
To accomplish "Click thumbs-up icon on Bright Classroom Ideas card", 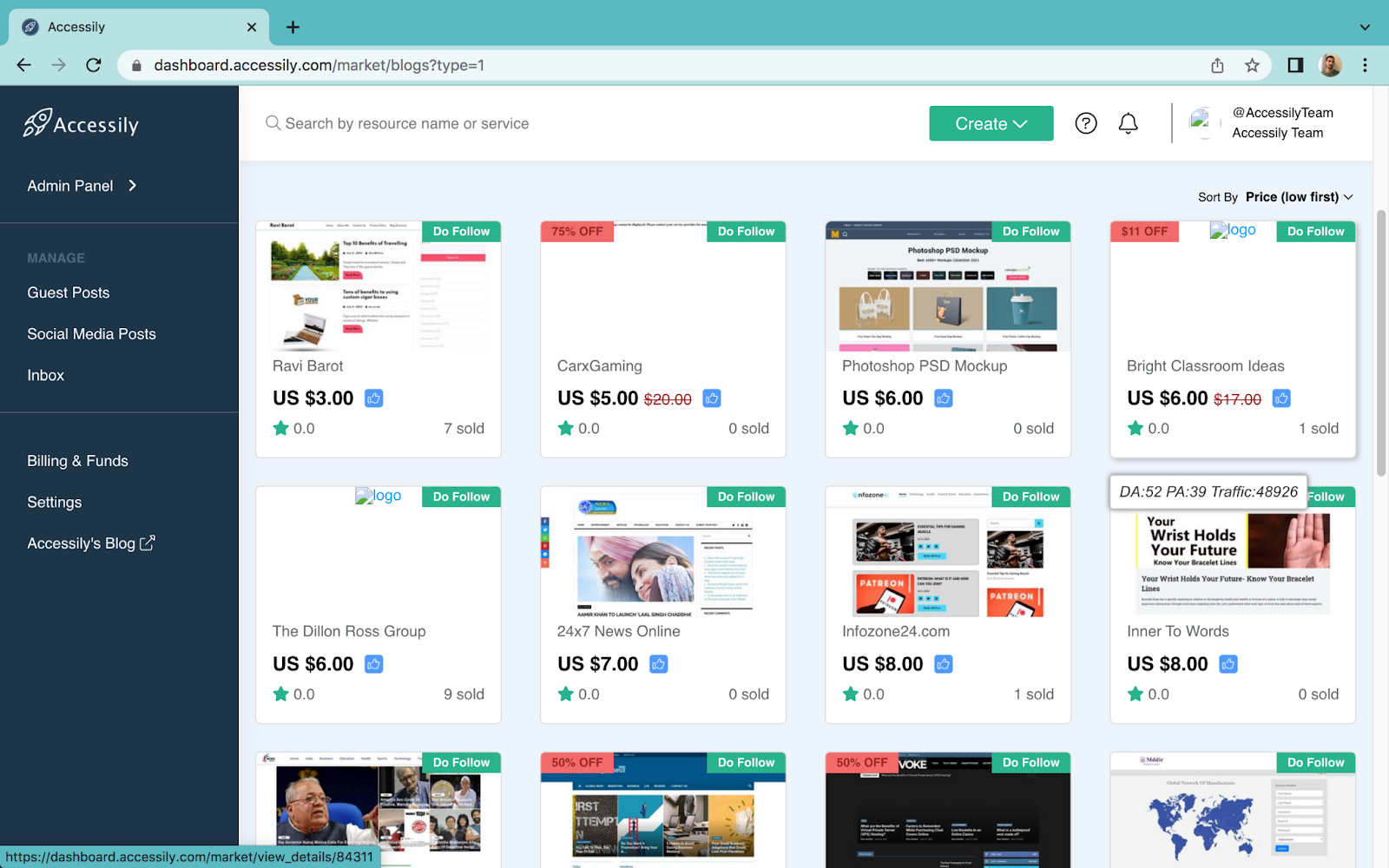I will [x=1281, y=398].
